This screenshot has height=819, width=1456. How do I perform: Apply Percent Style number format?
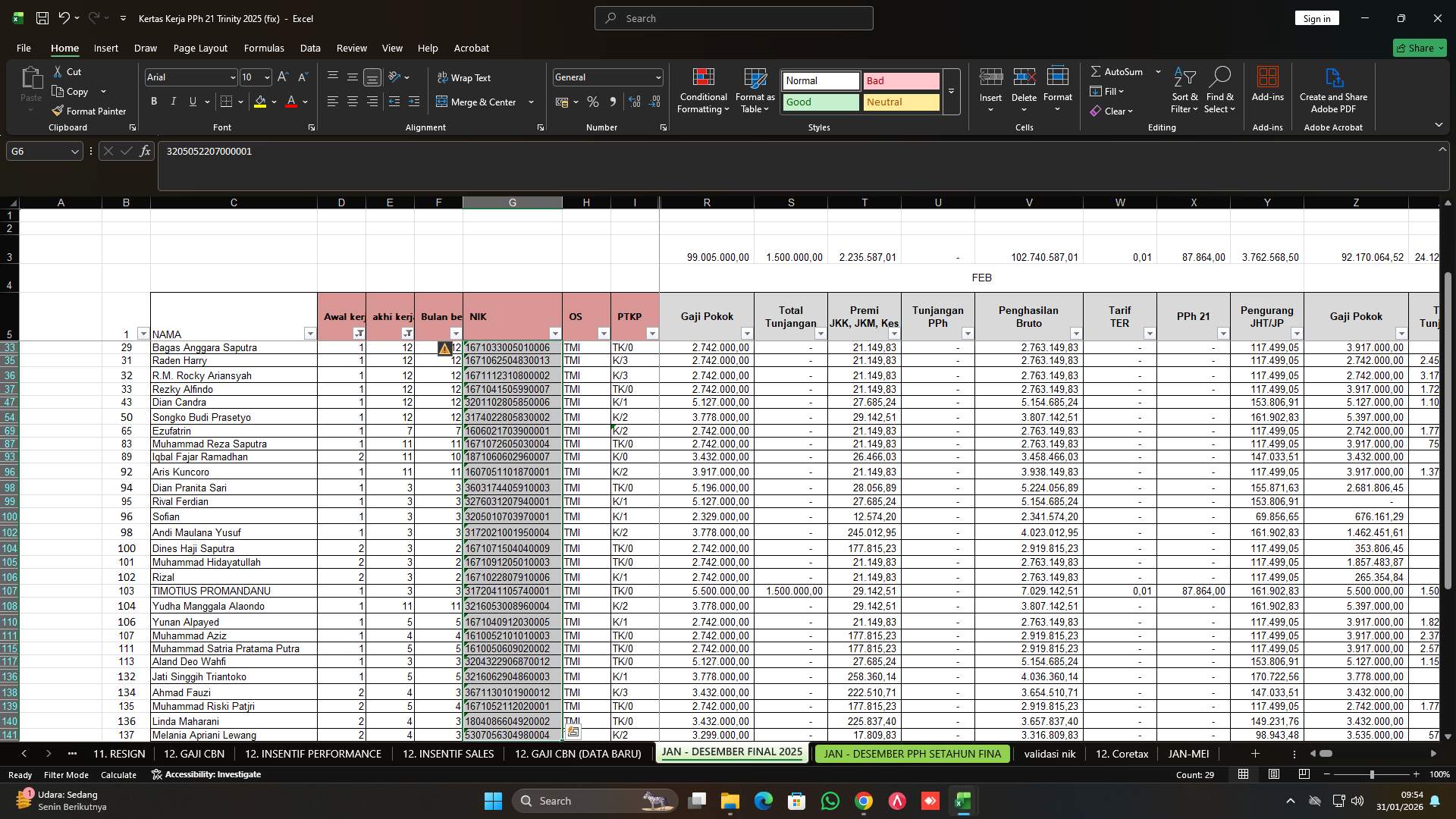point(593,102)
